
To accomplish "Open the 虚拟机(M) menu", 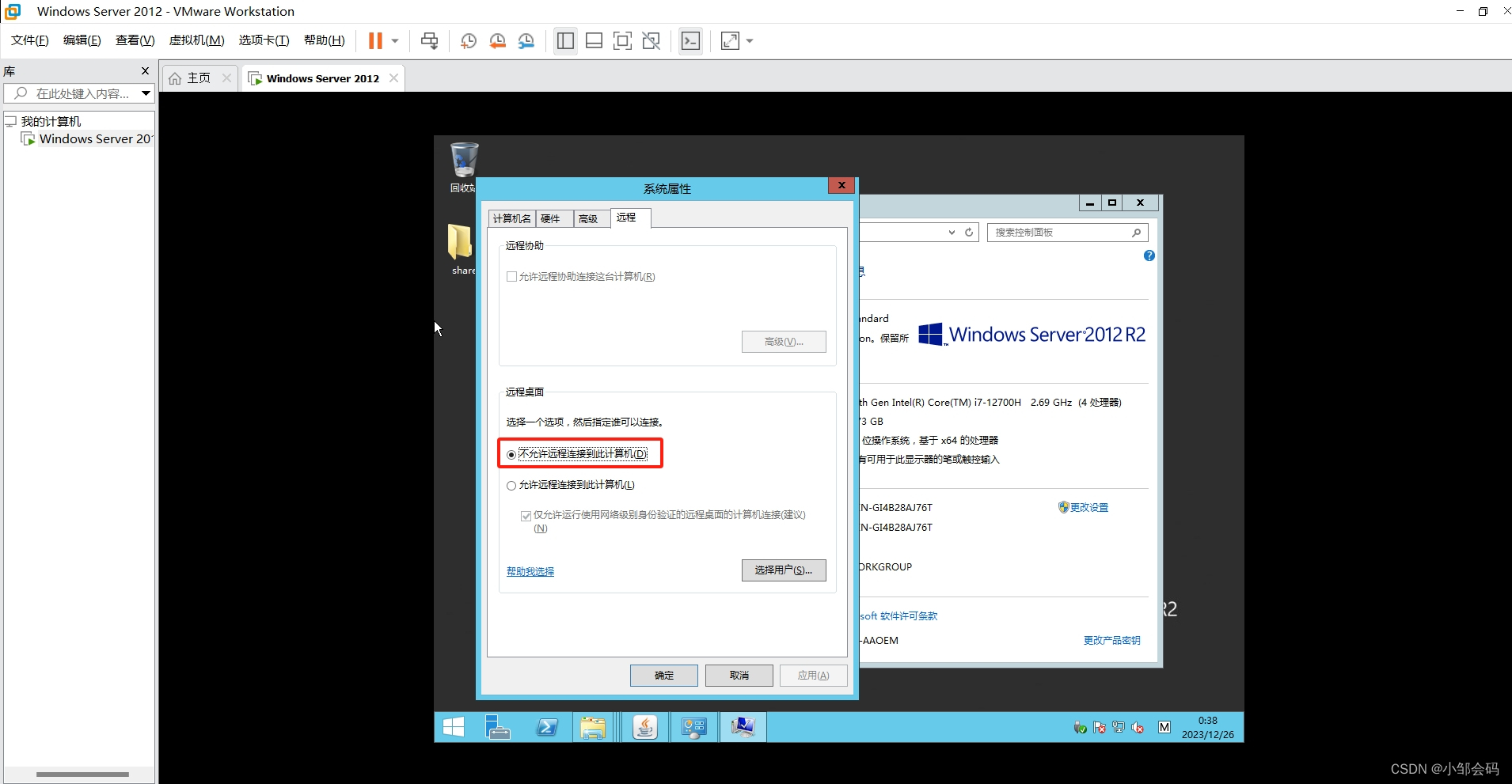I will point(196,40).
